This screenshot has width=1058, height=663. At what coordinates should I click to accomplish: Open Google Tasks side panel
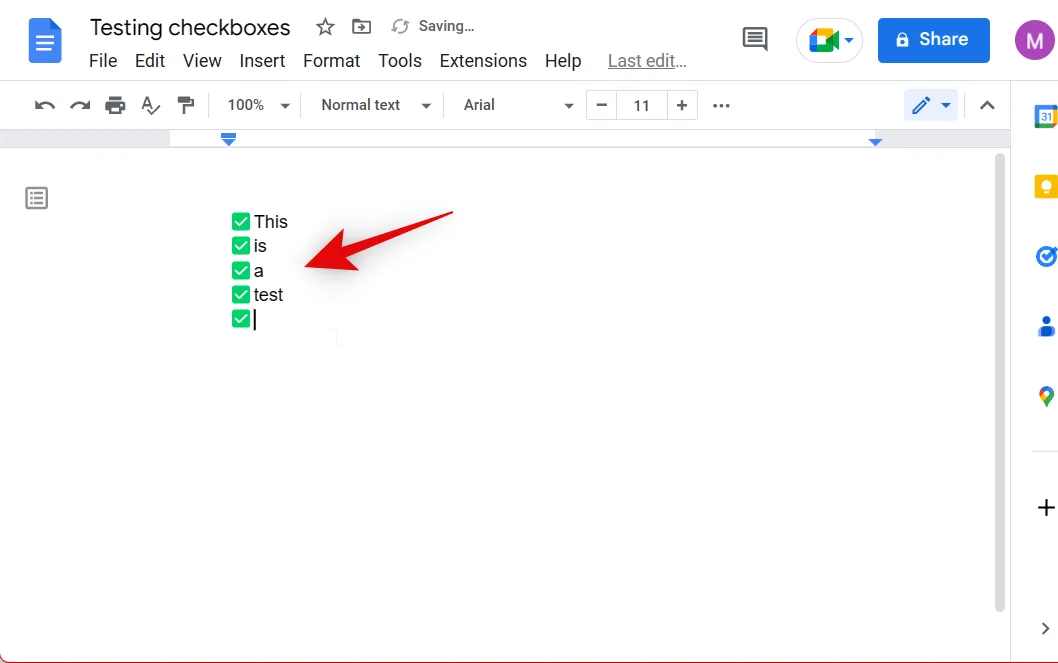pyautogui.click(x=1046, y=256)
